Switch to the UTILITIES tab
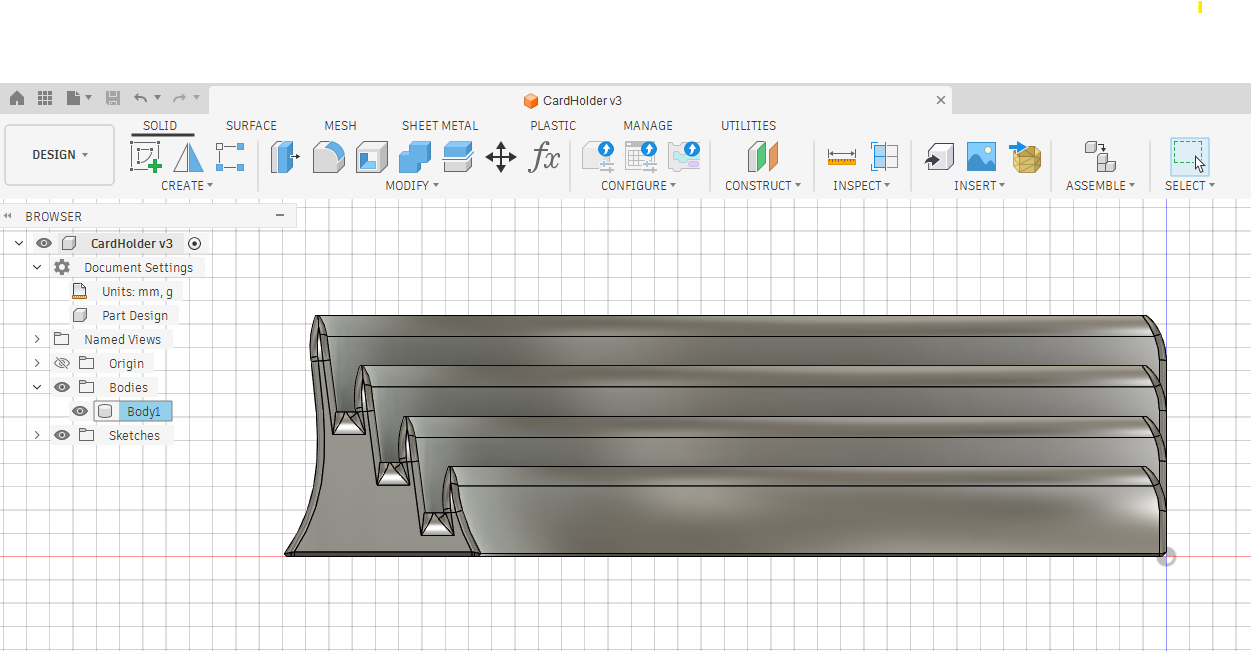 [x=749, y=126]
